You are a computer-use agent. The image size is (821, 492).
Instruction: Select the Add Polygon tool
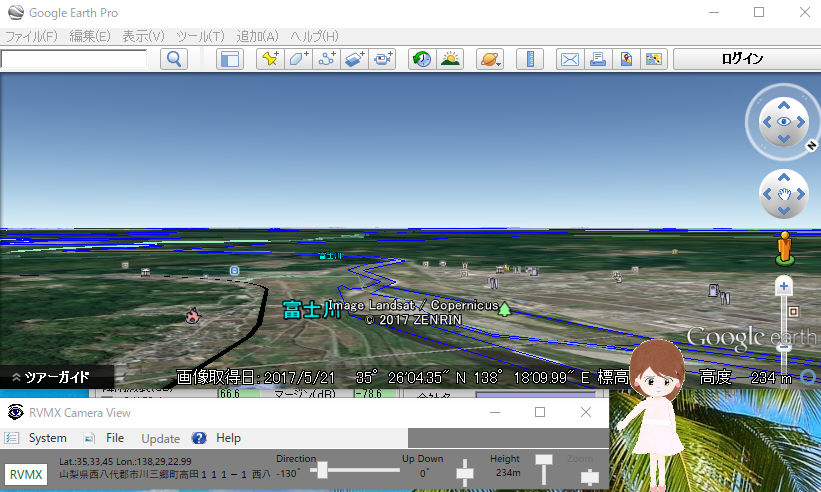click(299, 59)
